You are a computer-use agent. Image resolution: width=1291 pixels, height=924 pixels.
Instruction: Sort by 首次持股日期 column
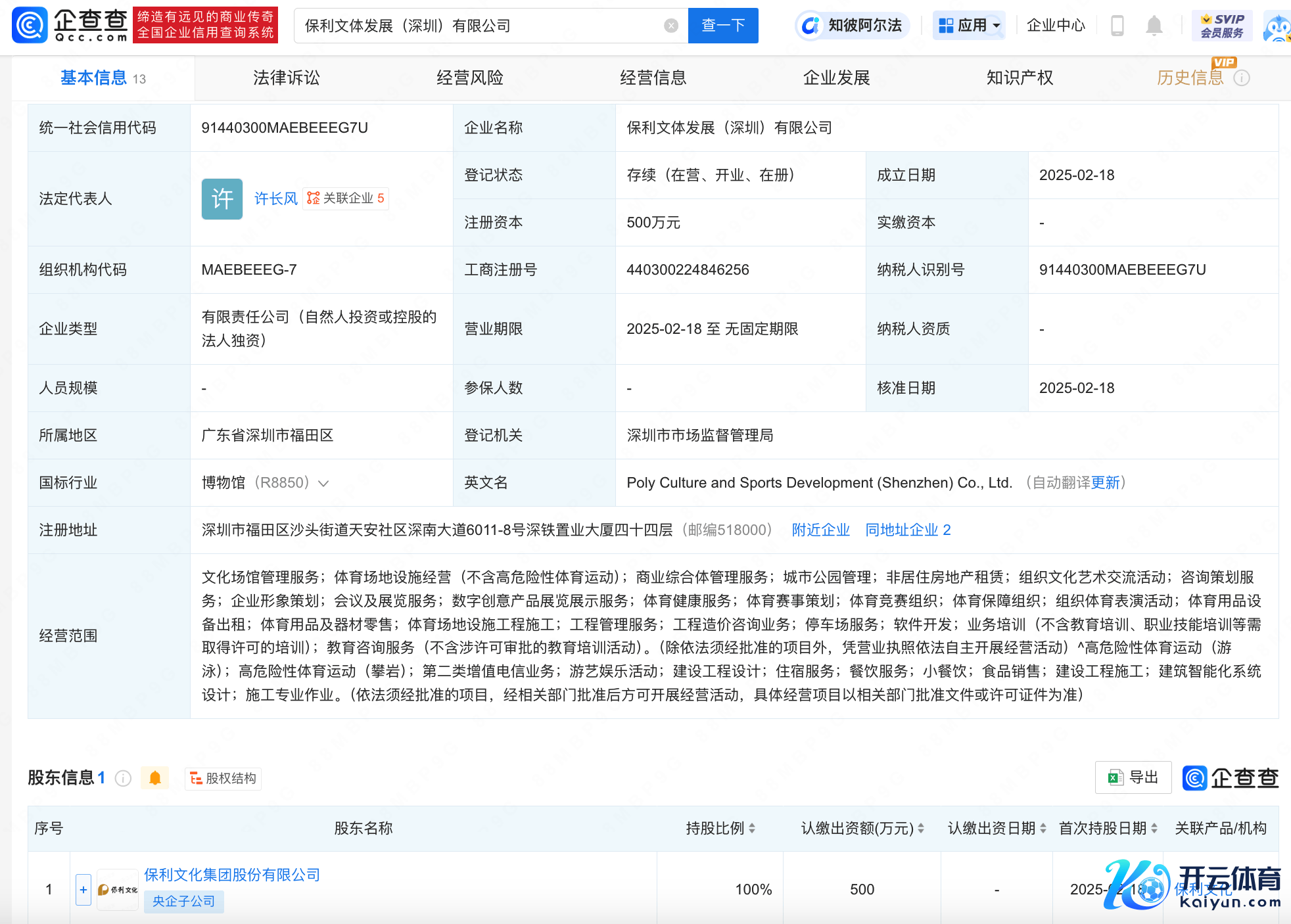[x=1154, y=829]
